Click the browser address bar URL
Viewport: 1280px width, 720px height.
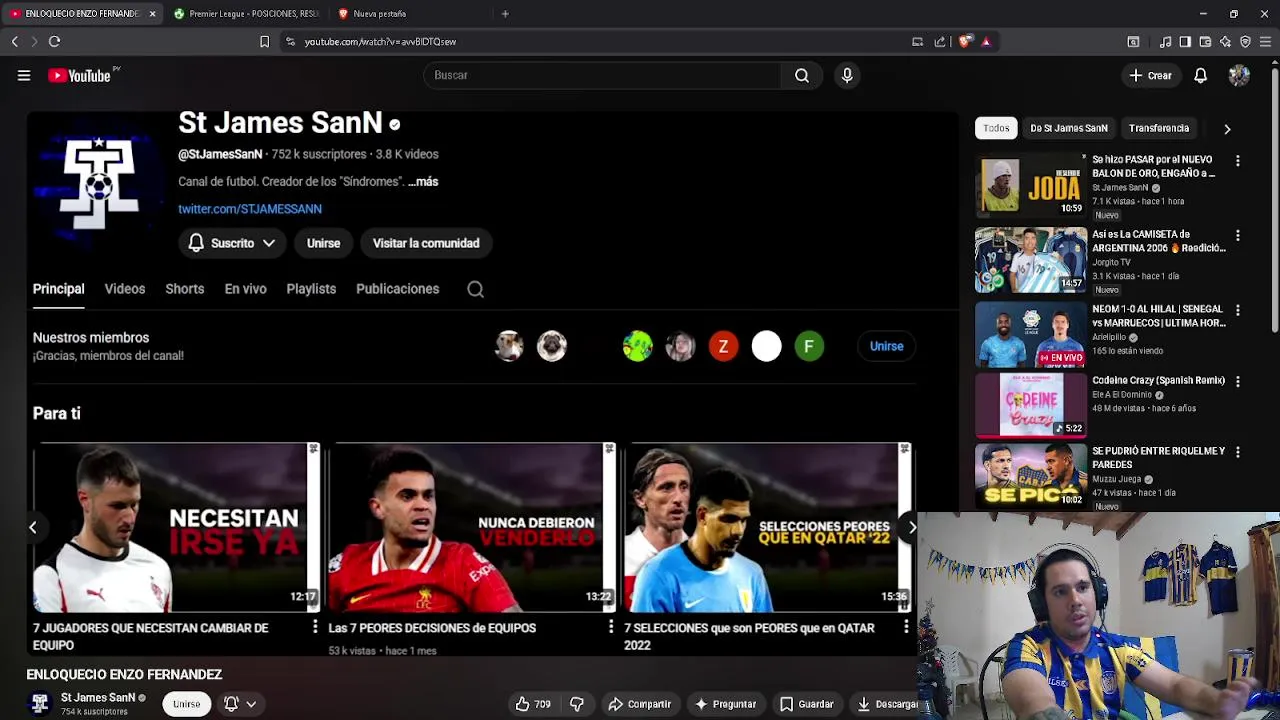coord(380,42)
